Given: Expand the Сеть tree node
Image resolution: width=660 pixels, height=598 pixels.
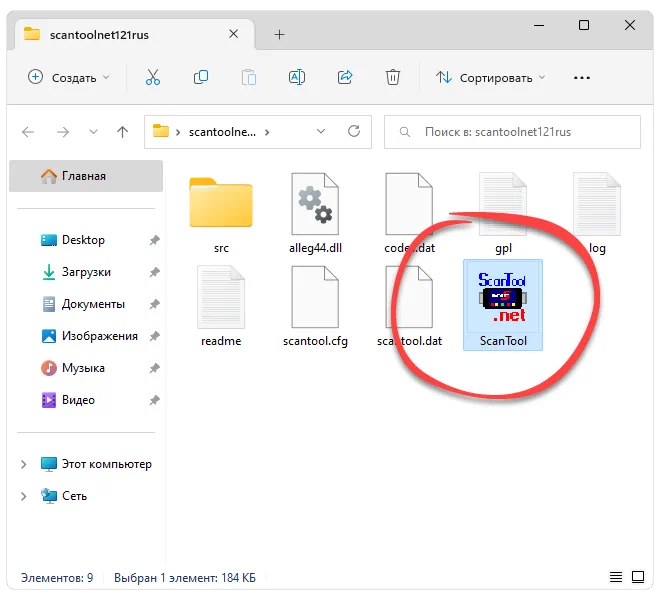Looking at the screenshot, I should (x=24, y=496).
